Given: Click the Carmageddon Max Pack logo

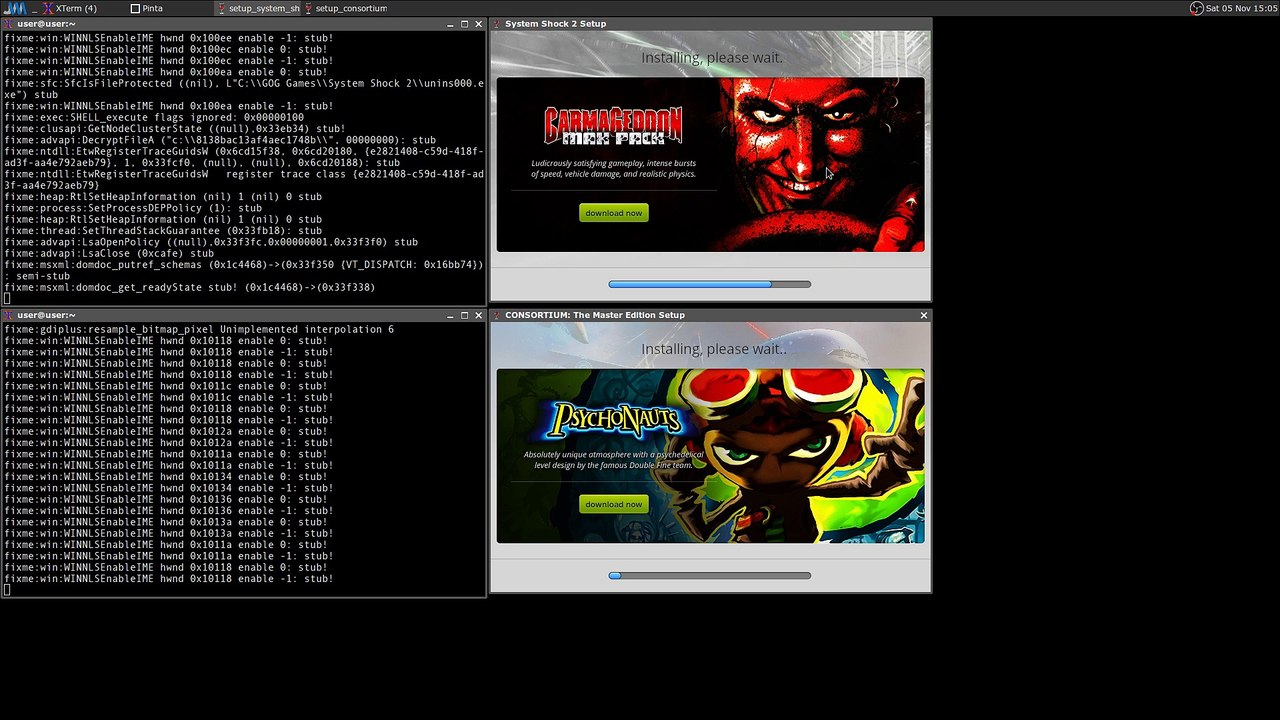Looking at the screenshot, I should point(613,126).
